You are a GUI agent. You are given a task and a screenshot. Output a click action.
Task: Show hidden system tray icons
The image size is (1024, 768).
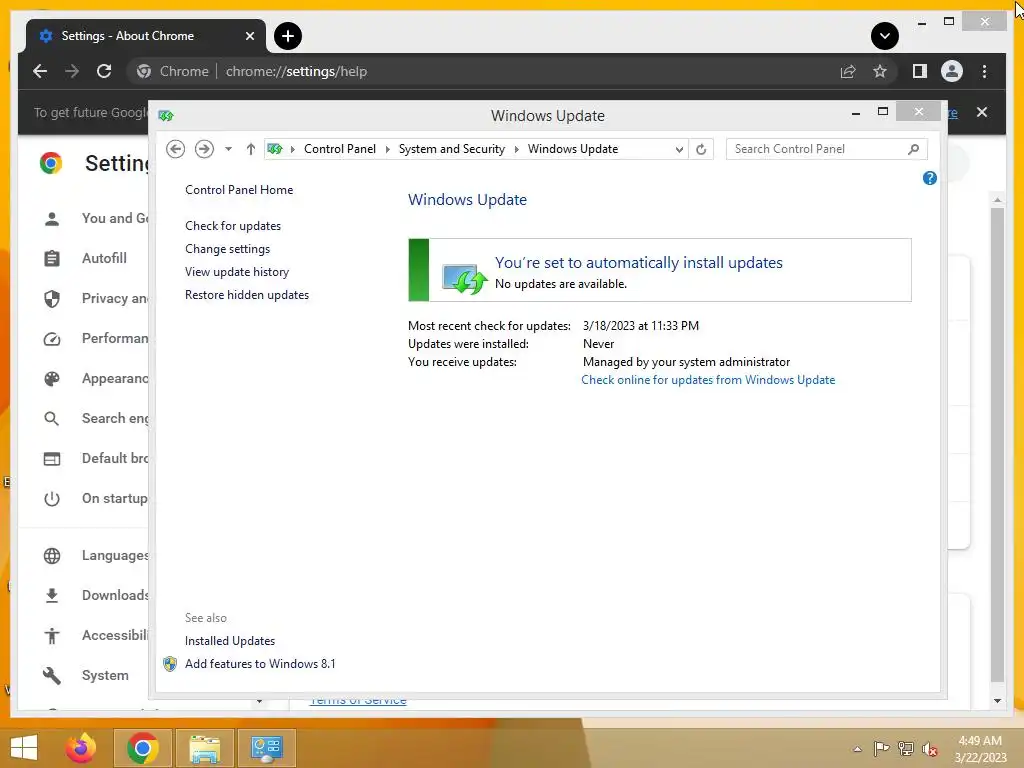tap(857, 749)
